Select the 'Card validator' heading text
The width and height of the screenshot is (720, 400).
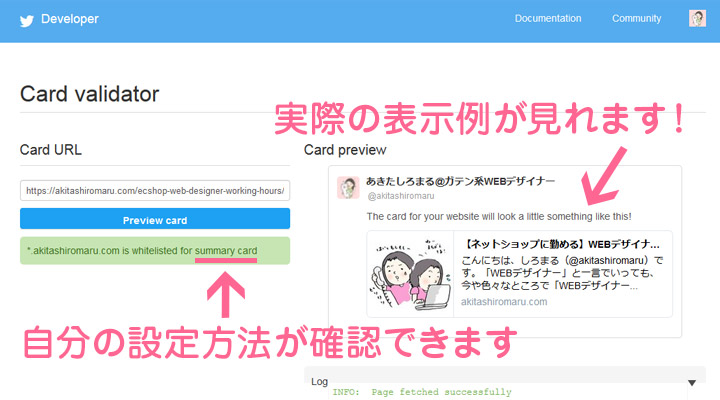[x=90, y=94]
